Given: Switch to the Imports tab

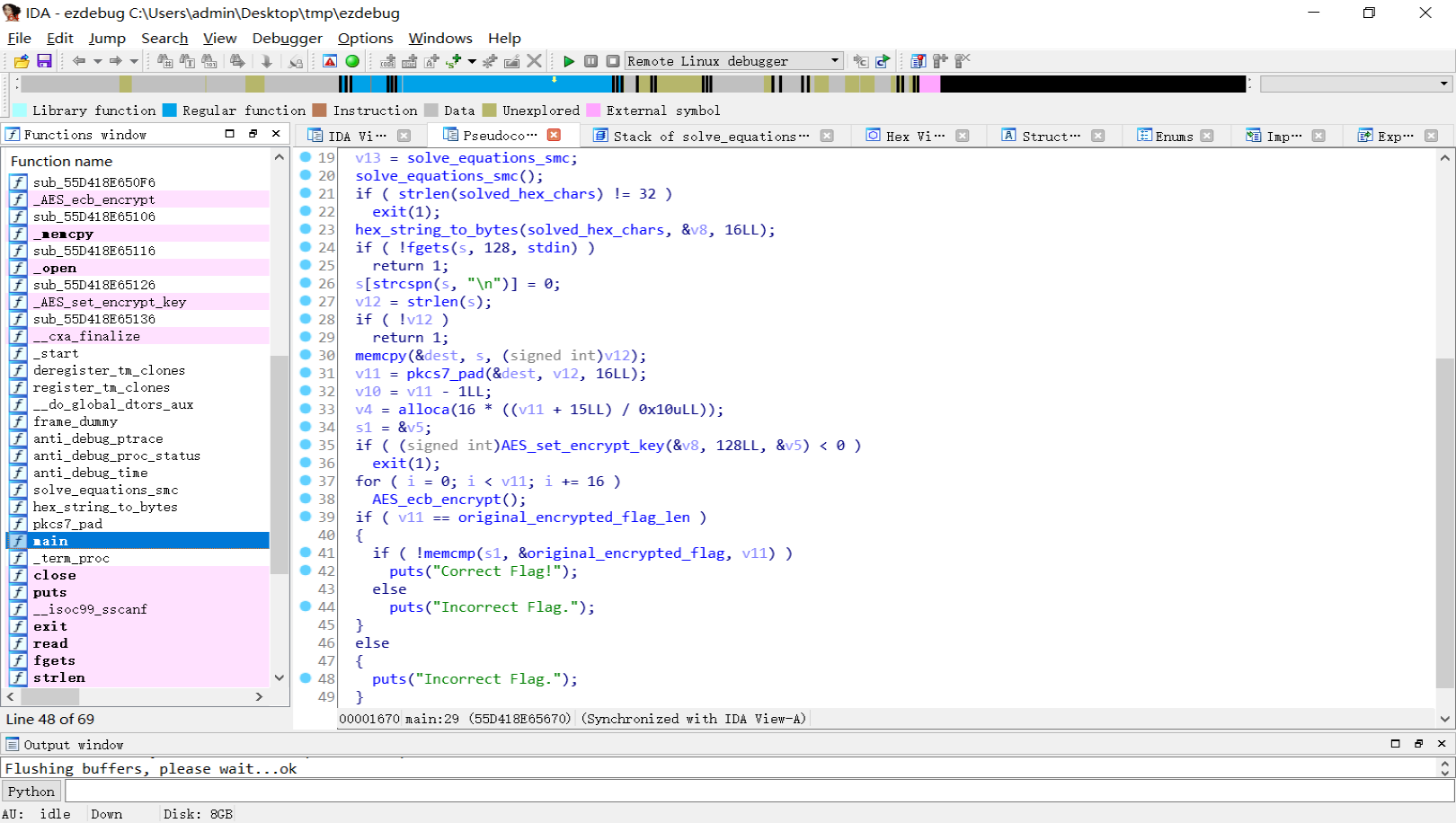Looking at the screenshot, I should coord(1283,136).
